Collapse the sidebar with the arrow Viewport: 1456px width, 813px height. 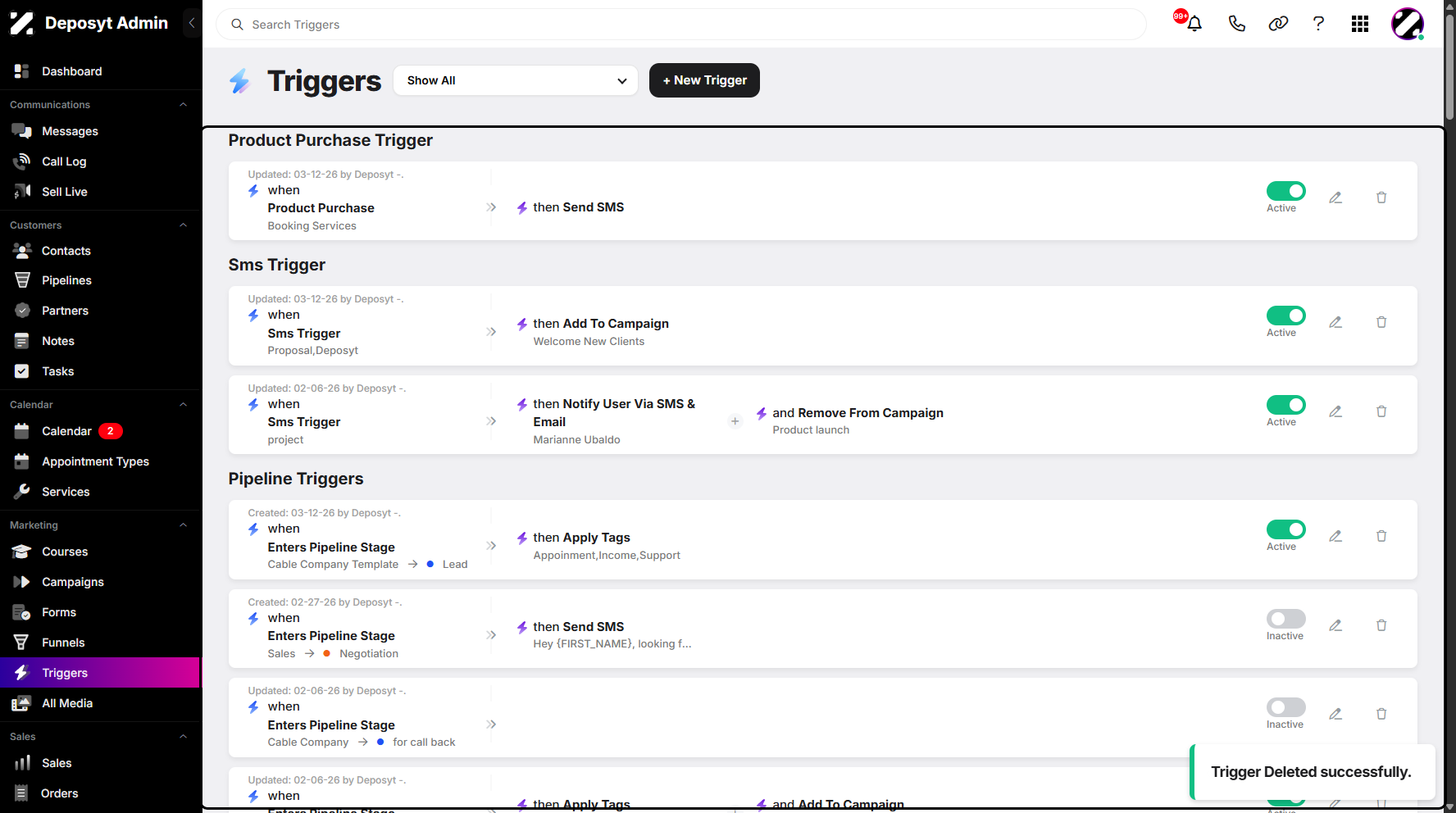192,23
